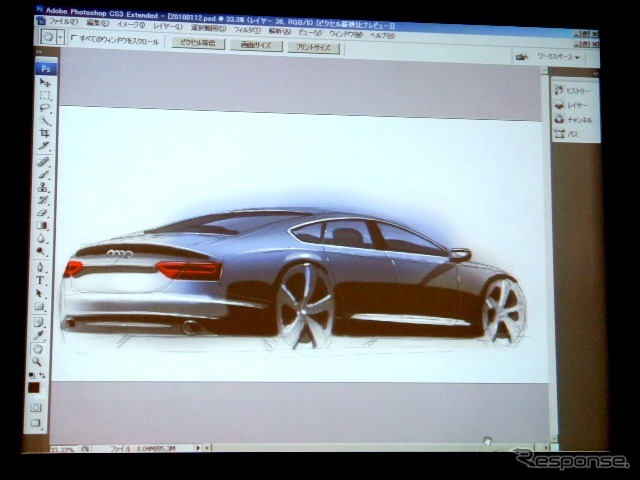Viewport: 640px width, 480px height.
Task: Click the 33.33% zoom field in status bar
Action: (62, 449)
